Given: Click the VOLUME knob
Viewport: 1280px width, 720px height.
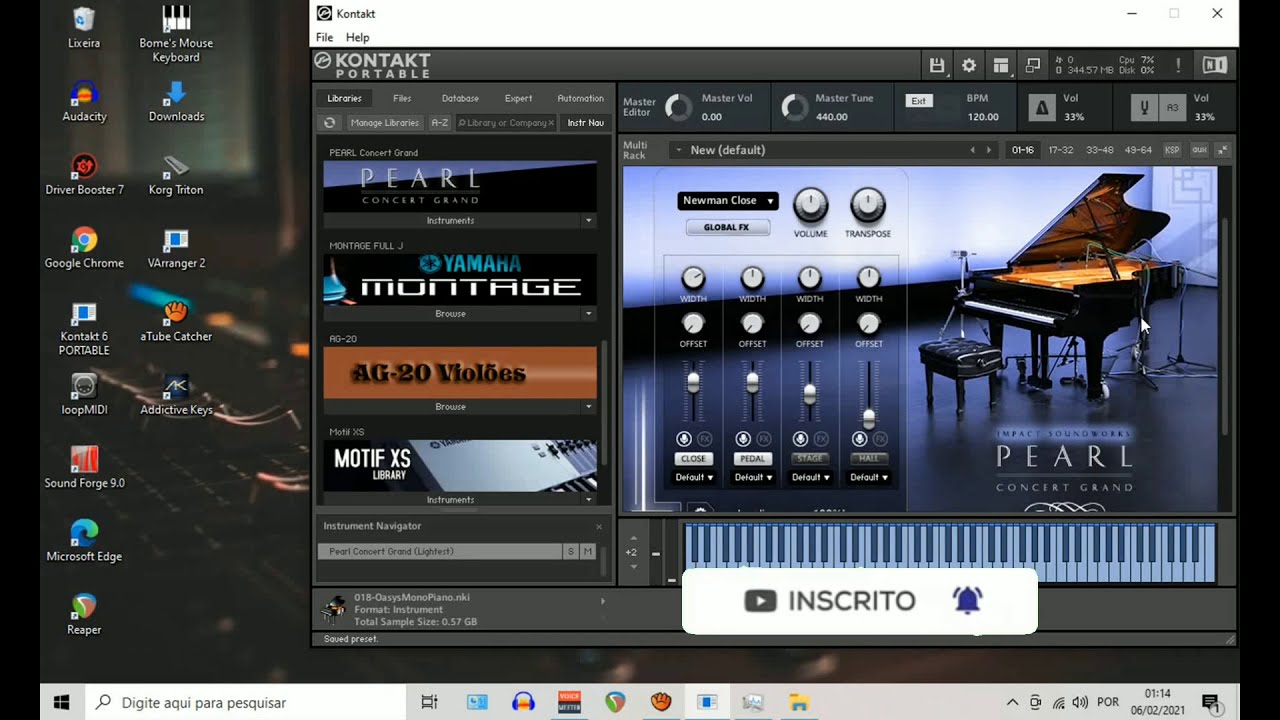Looking at the screenshot, I should 810,206.
